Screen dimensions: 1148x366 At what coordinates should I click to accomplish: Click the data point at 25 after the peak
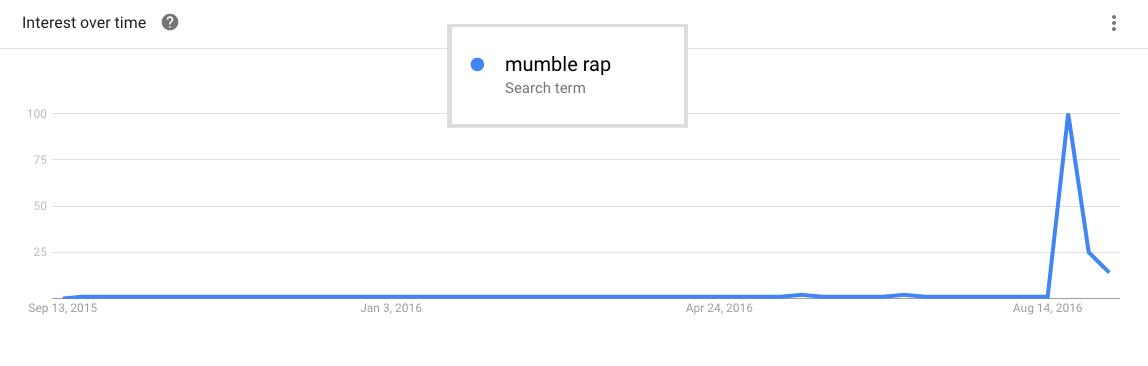click(x=1089, y=252)
